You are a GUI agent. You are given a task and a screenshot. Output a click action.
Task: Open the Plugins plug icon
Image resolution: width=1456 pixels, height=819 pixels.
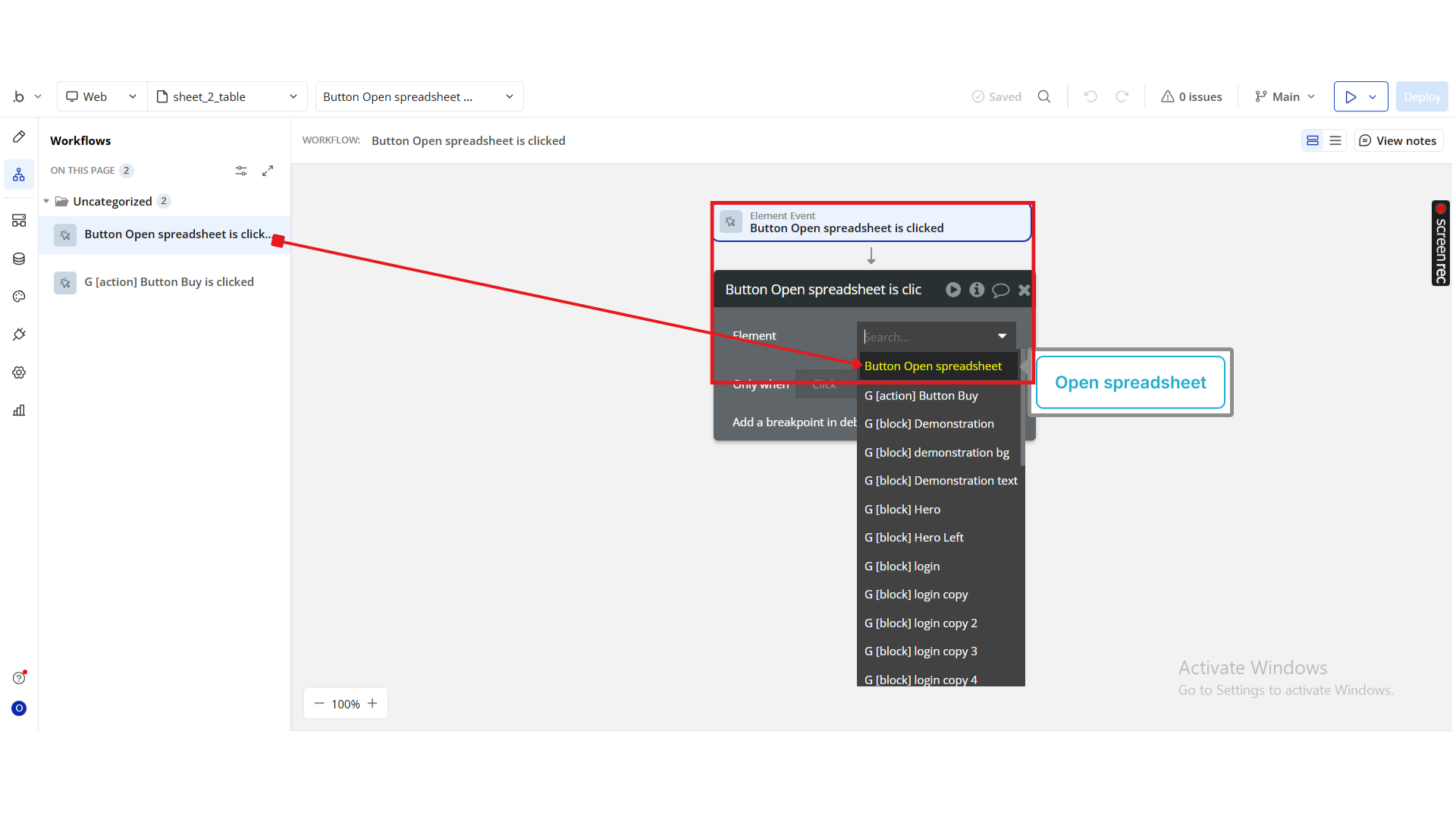click(19, 334)
